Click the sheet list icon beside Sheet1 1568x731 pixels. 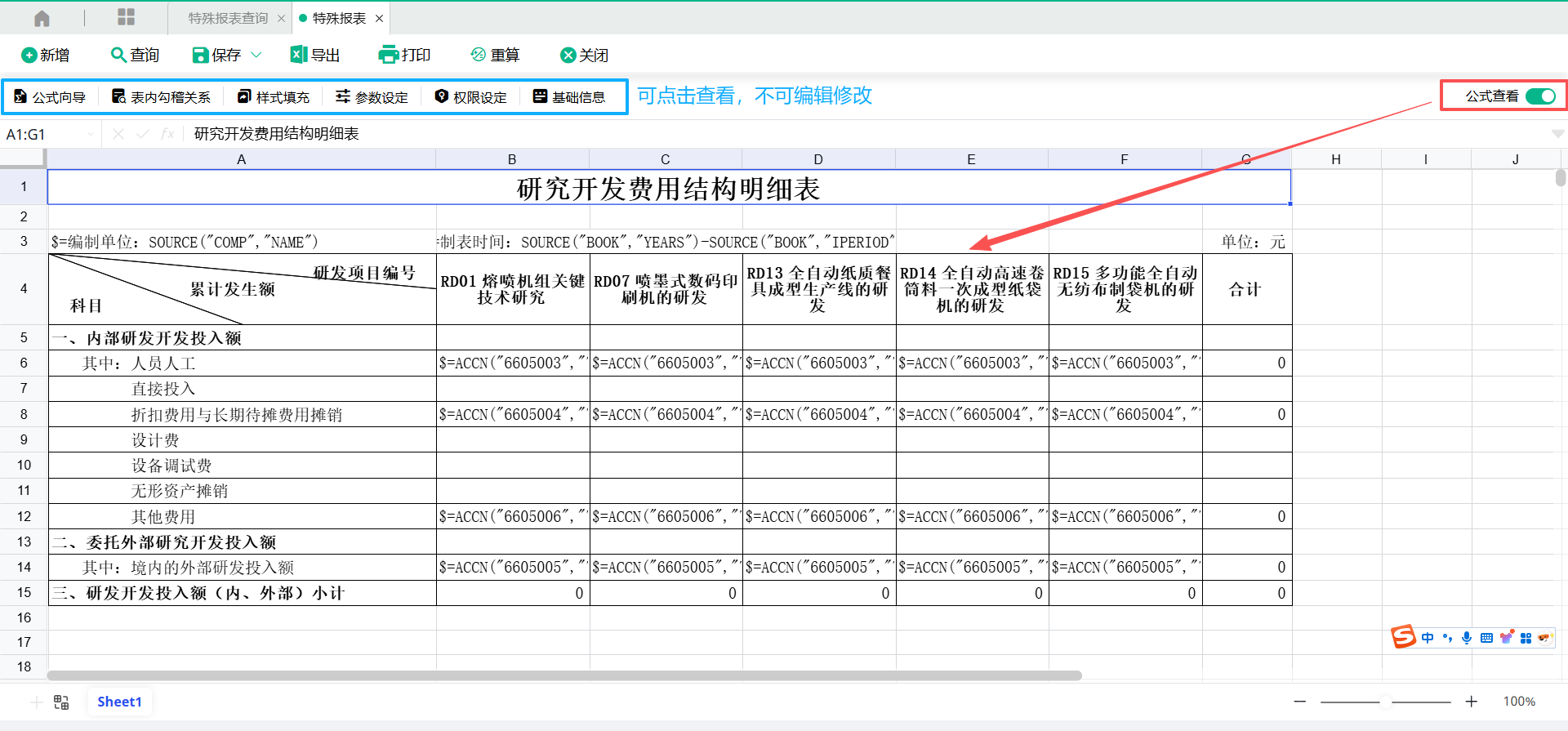point(61,702)
